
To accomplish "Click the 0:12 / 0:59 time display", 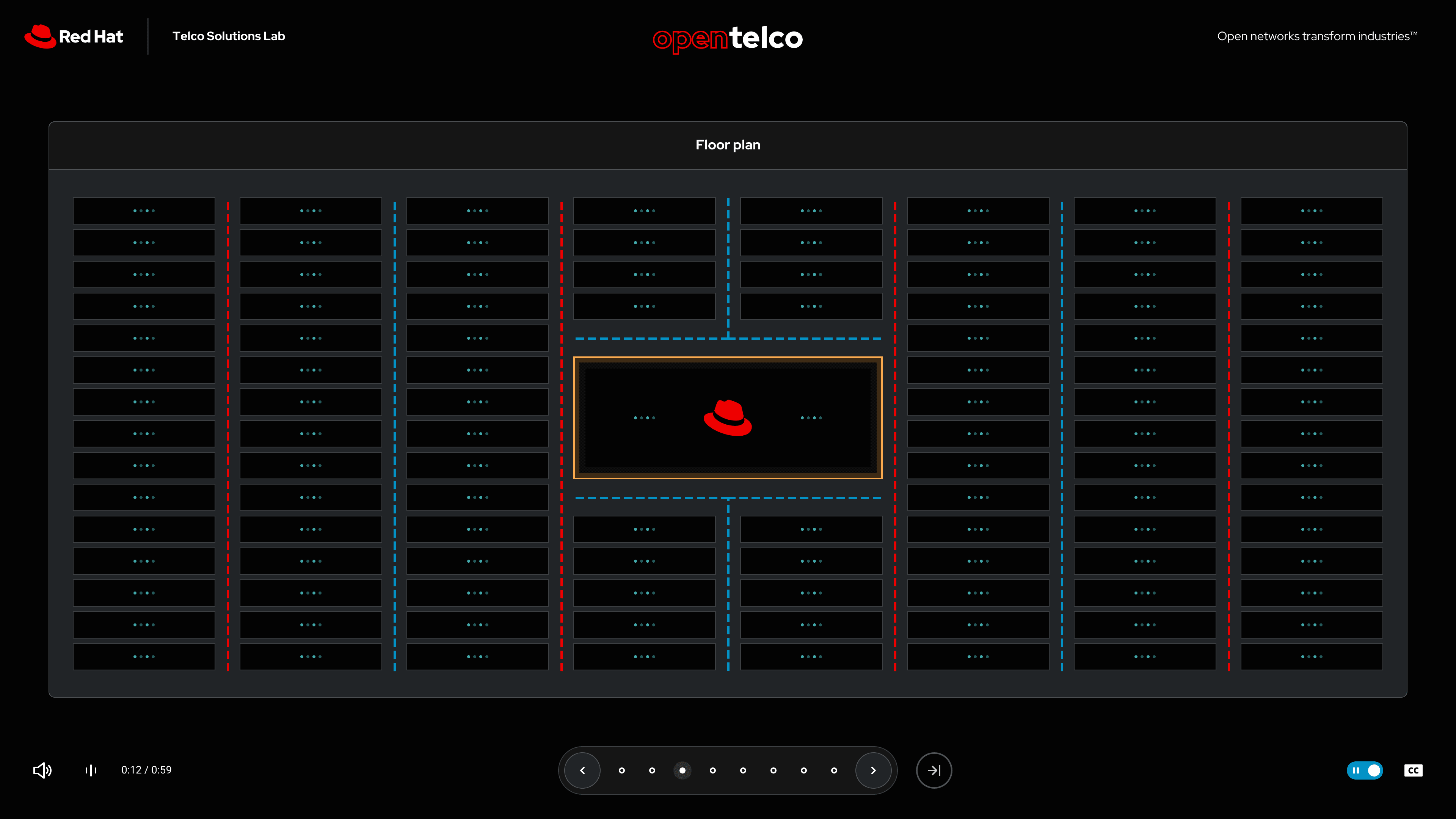I will (146, 770).
